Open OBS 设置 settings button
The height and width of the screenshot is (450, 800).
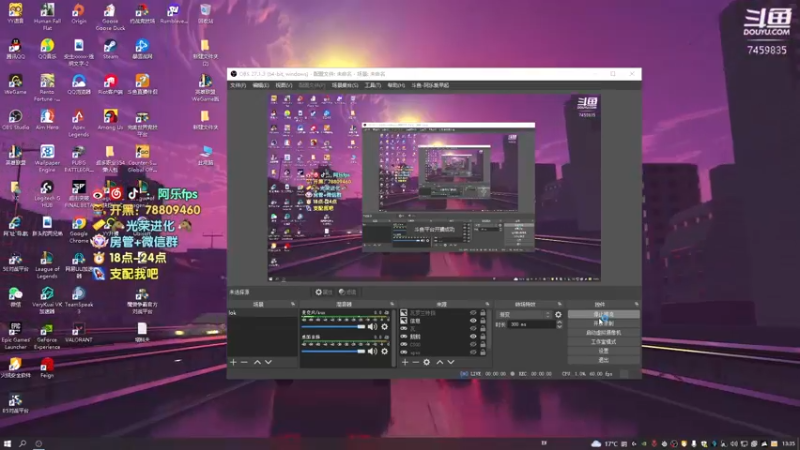click(x=604, y=351)
